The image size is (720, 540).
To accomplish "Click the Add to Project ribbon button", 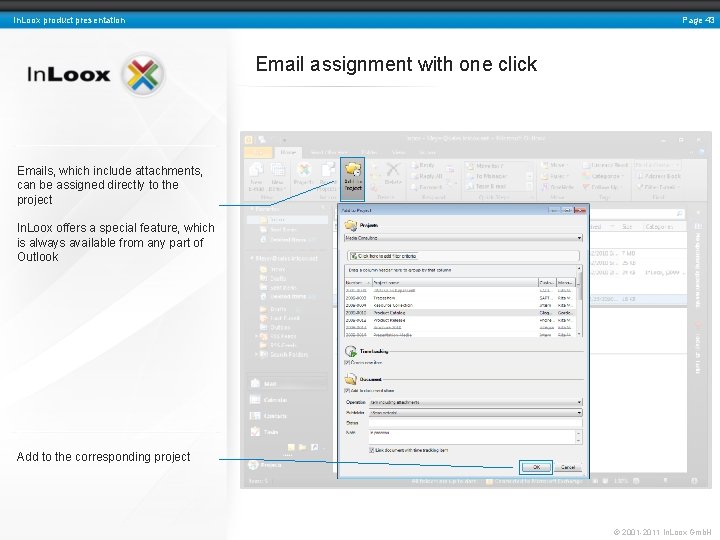I will tap(353, 179).
